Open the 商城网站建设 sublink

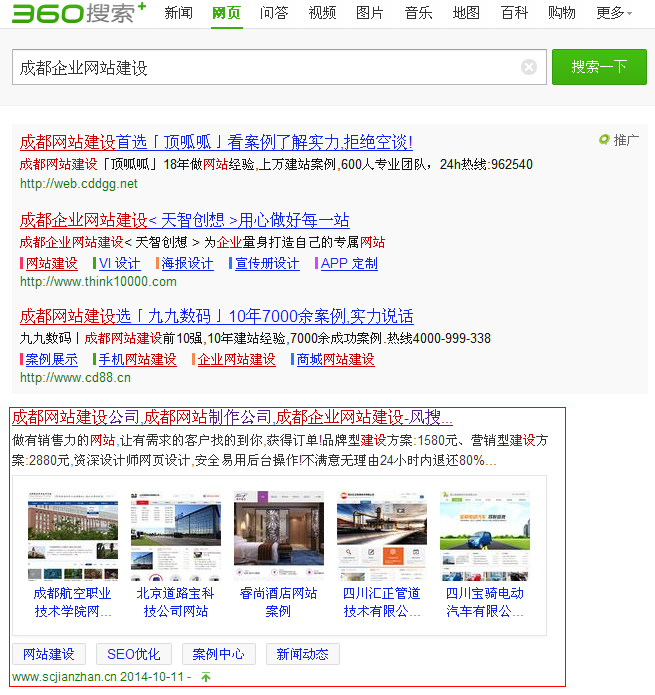click(335, 359)
